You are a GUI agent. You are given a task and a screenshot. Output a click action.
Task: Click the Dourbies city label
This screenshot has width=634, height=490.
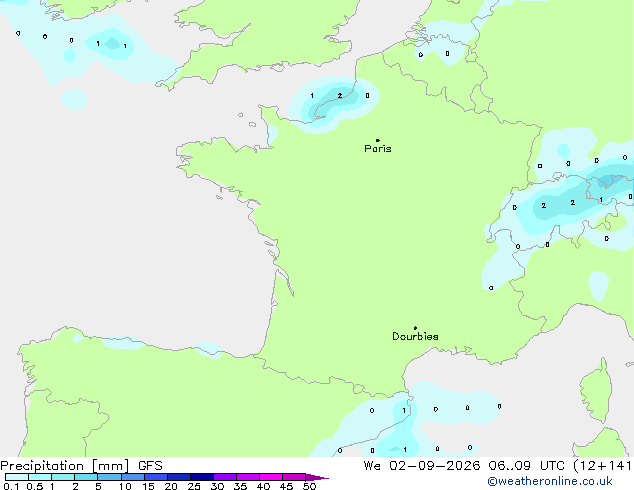click(415, 336)
